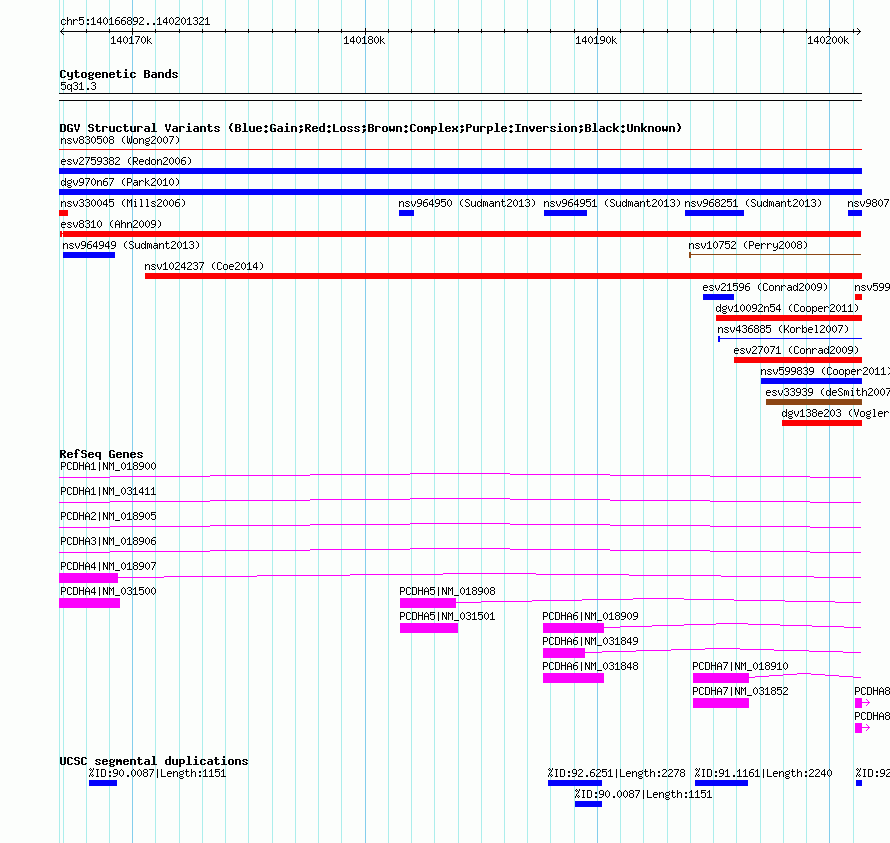Click the ruler's right arrowhead
The width and height of the screenshot is (890, 843).
click(858, 31)
